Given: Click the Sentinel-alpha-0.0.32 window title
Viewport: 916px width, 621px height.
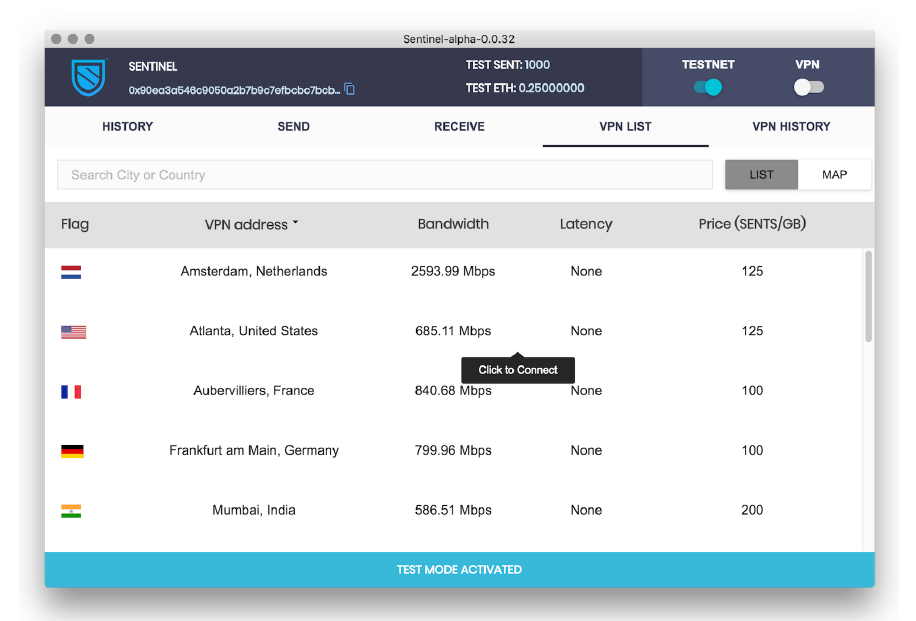Looking at the screenshot, I should pos(459,39).
